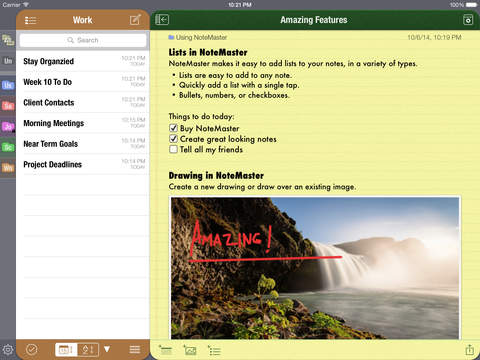
Task: Select the green Sc folder in sidebar
Action: (8, 147)
